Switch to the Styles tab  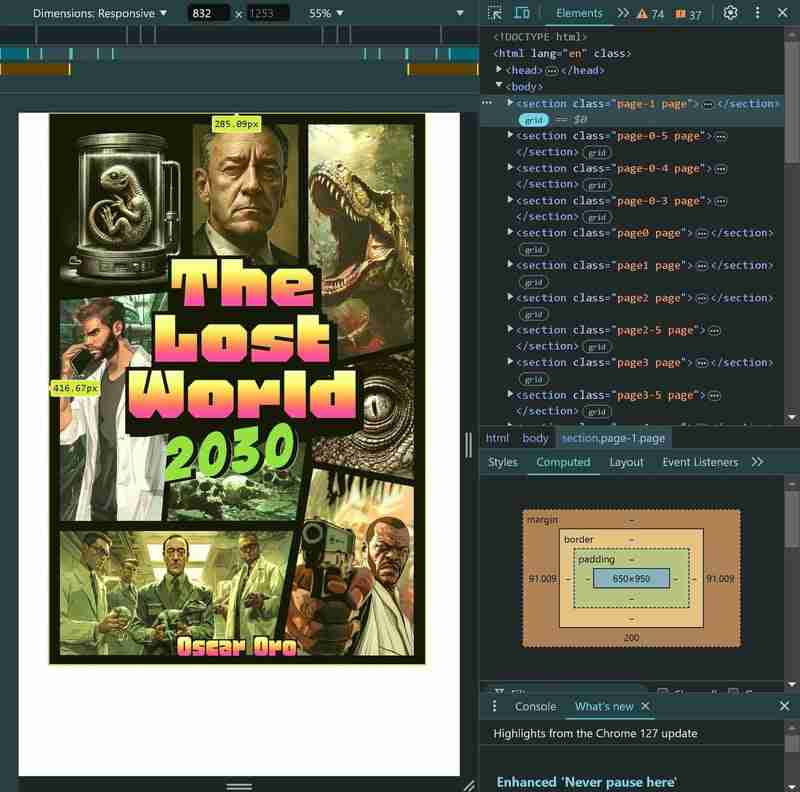pyautogui.click(x=503, y=462)
